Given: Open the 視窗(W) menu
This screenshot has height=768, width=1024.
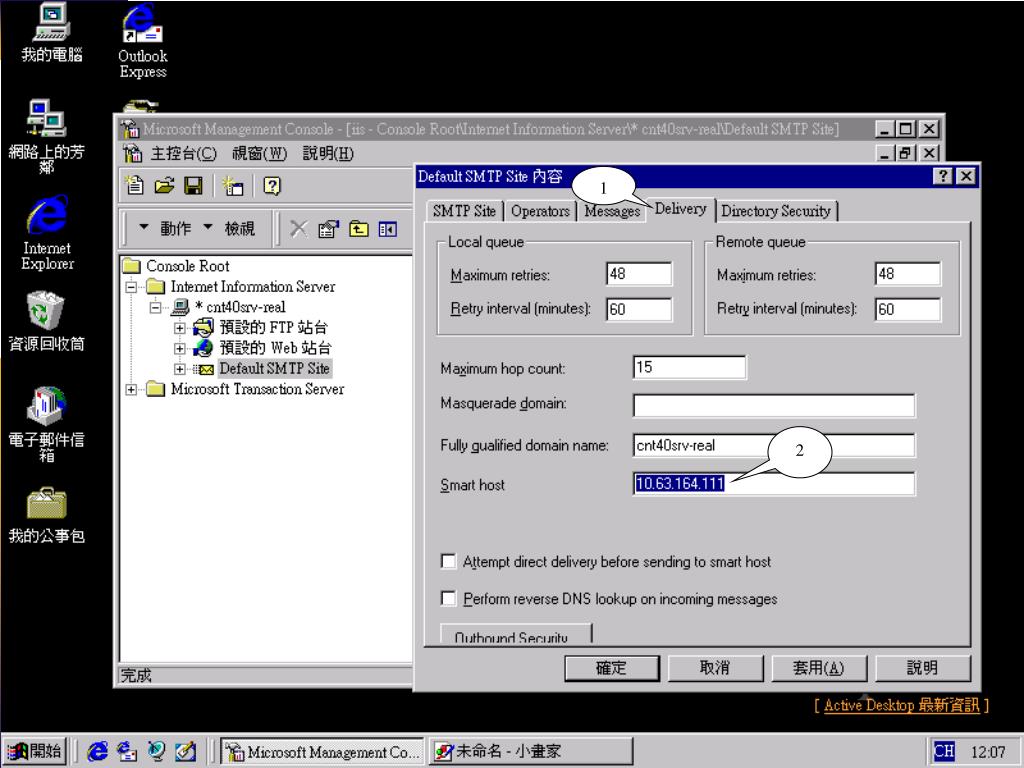Looking at the screenshot, I should pos(259,153).
